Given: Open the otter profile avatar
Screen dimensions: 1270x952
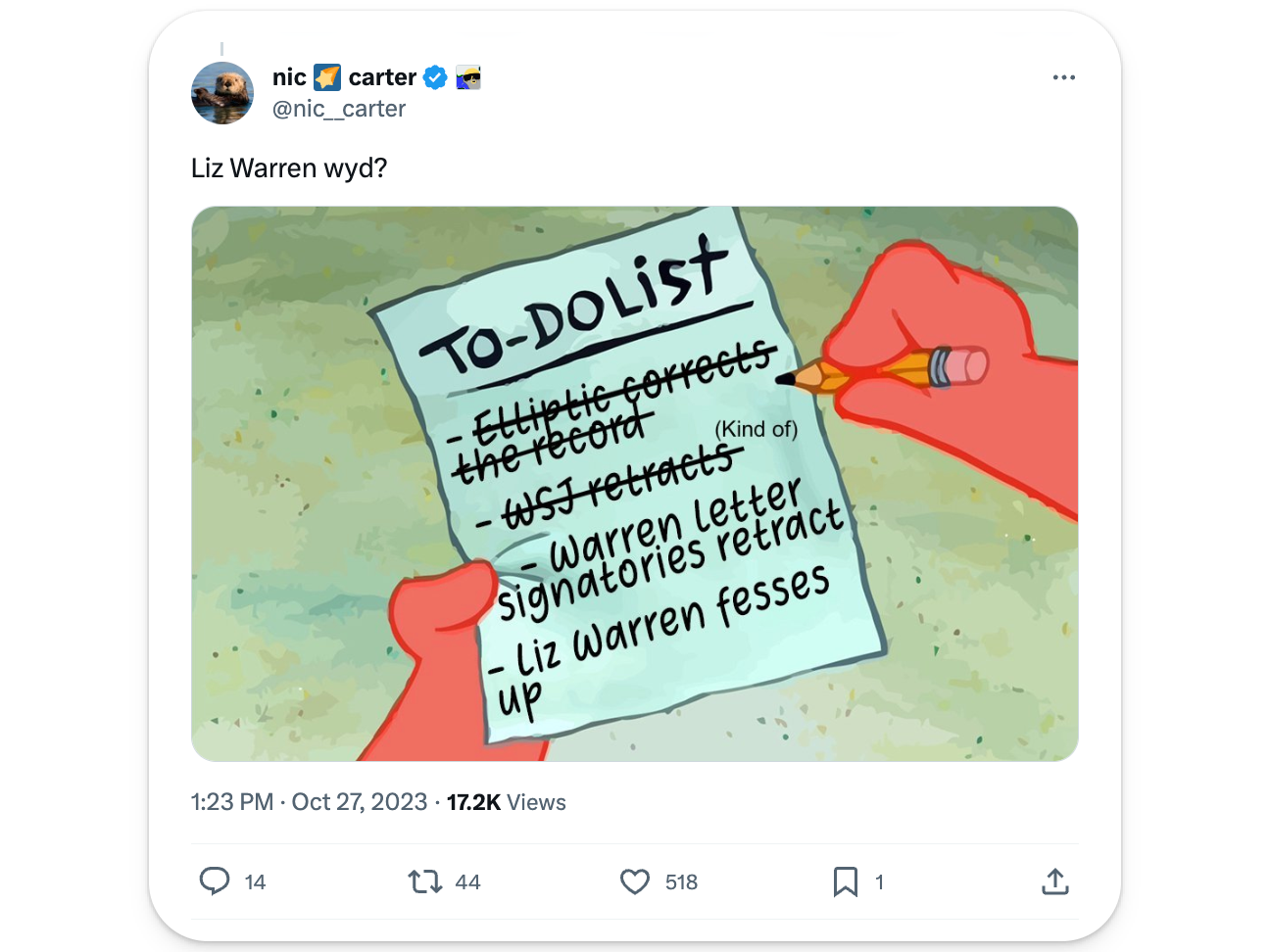Looking at the screenshot, I should (x=222, y=93).
